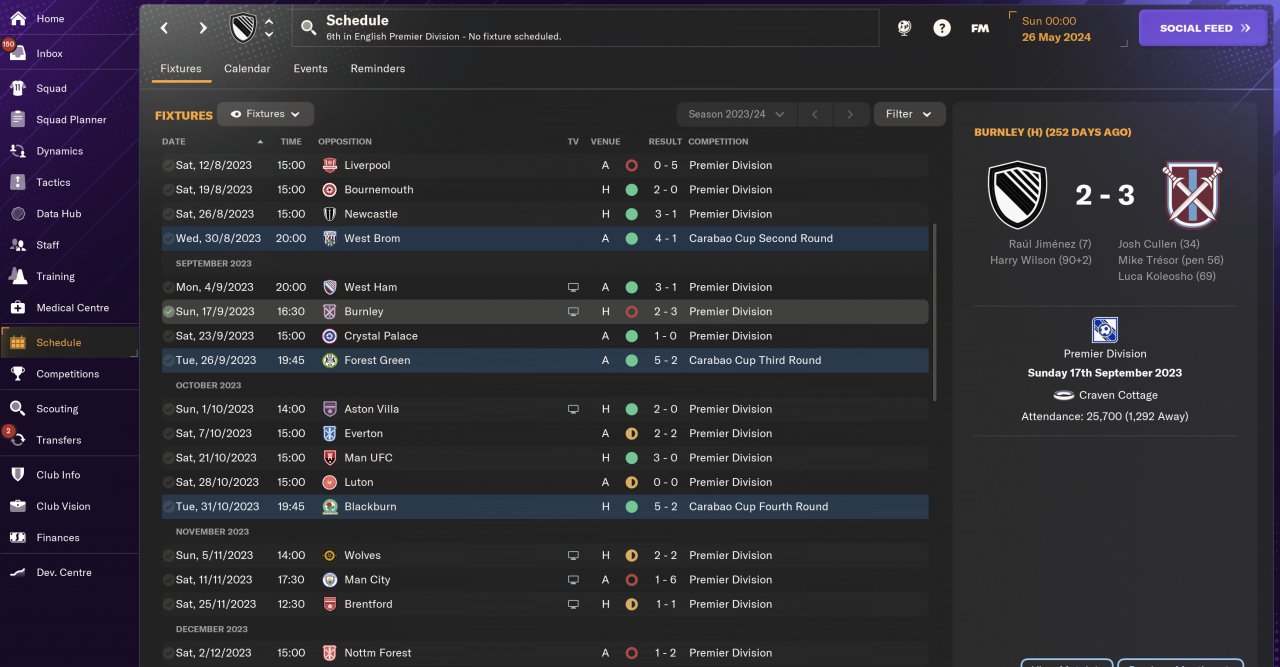Open the Filter dropdown
This screenshot has height=667, width=1280.
(x=909, y=114)
